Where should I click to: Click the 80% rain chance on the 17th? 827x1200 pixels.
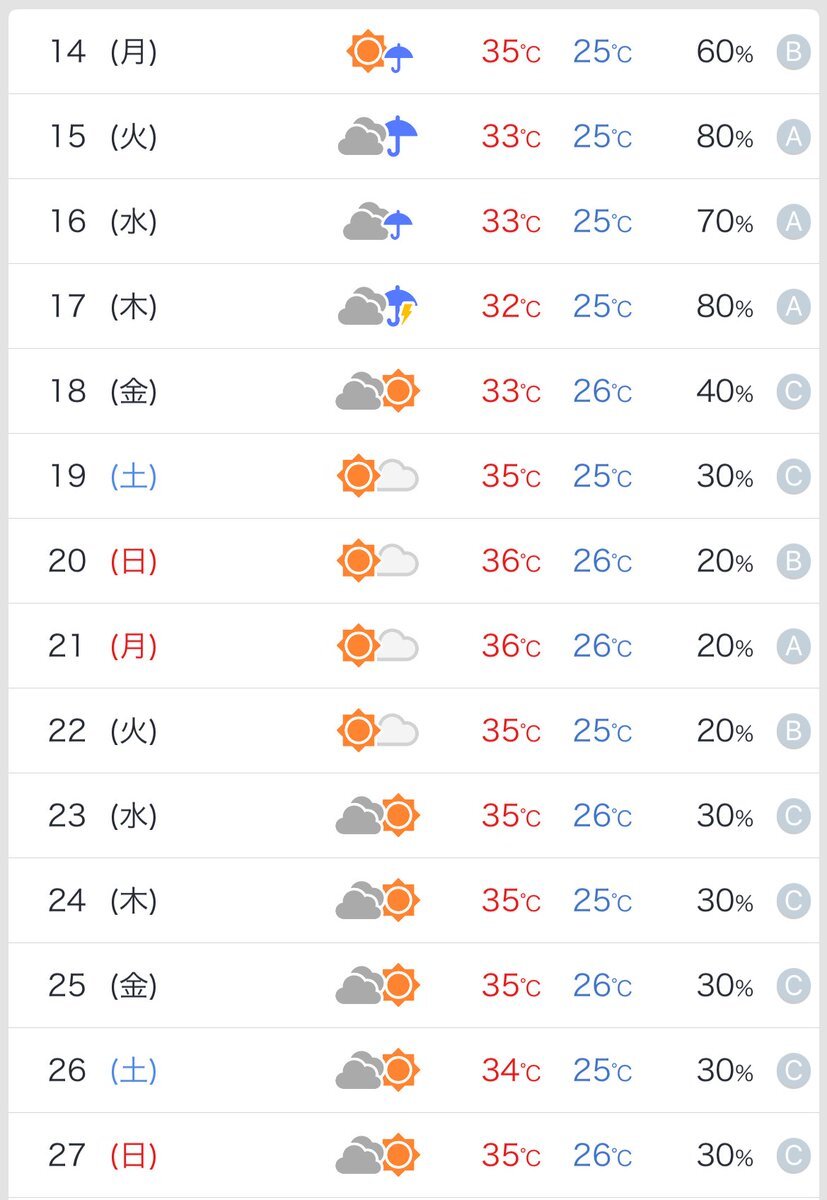pyautogui.click(x=725, y=307)
